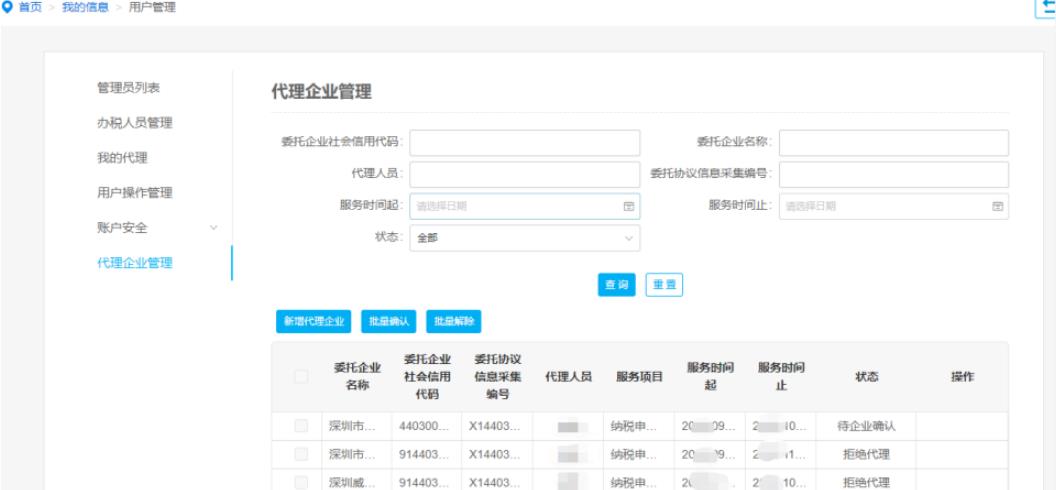Viewport: 1056px width, 490px height.
Task: Click the collapse icon at top right corner
Action: [1047, 7]
